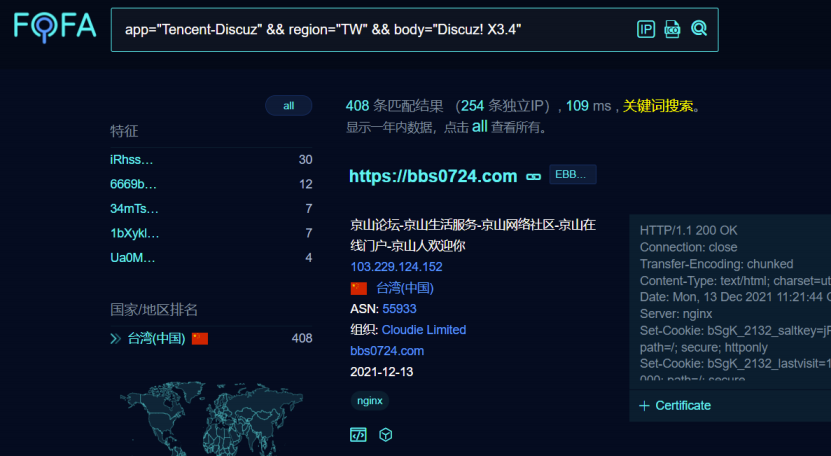The height and width of the screenshot is (456, 831).
Task: Click IP address 103.229.124.152
Action: click(x=396, y=267)
